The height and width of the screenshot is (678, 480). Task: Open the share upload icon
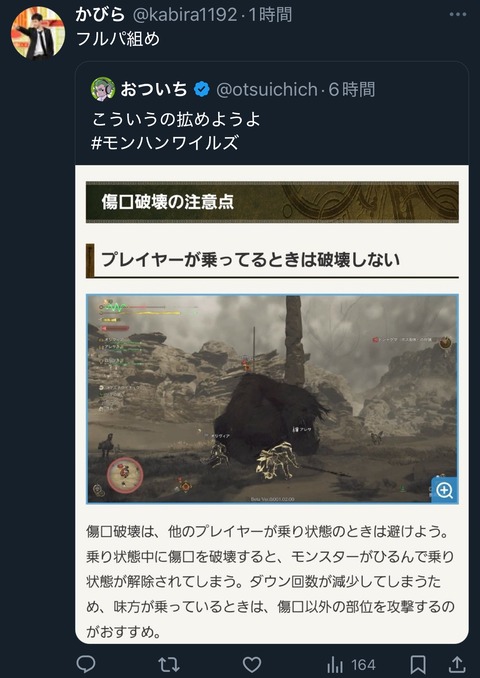click(457, 664)
